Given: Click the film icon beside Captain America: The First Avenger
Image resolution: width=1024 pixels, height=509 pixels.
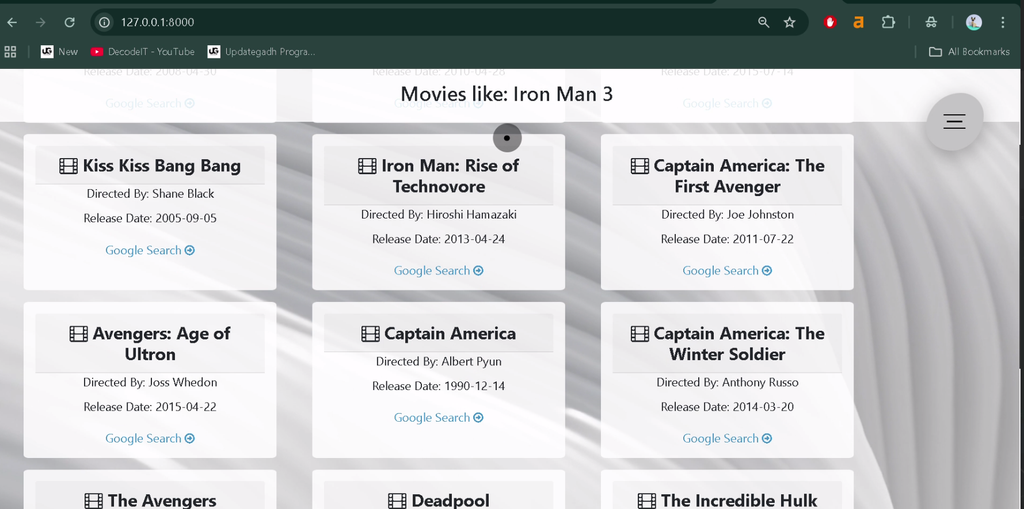Looking at the screenshot, I should (639, 166).
